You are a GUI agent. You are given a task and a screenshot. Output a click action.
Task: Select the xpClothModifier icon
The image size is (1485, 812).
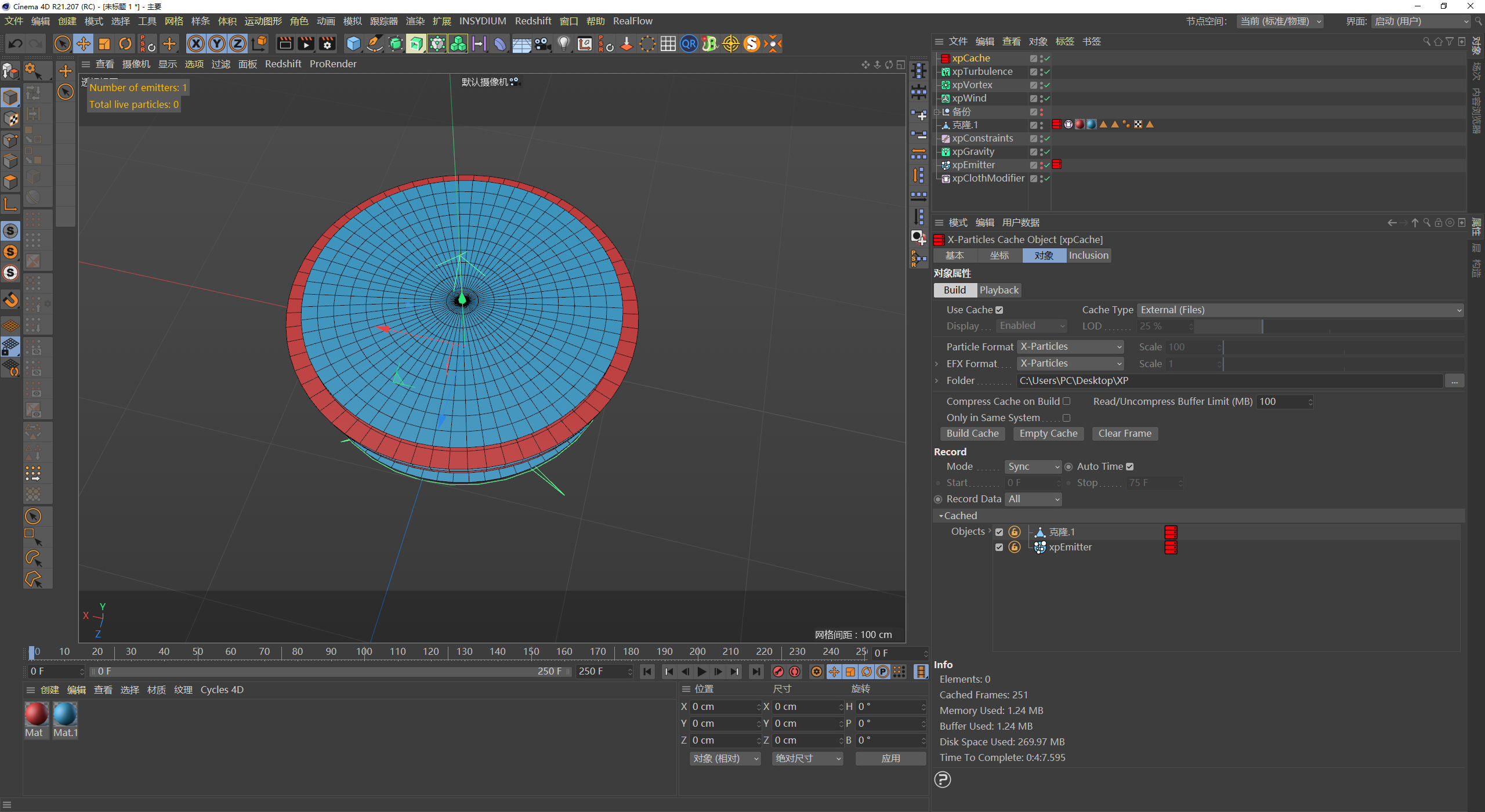(947, 179)
